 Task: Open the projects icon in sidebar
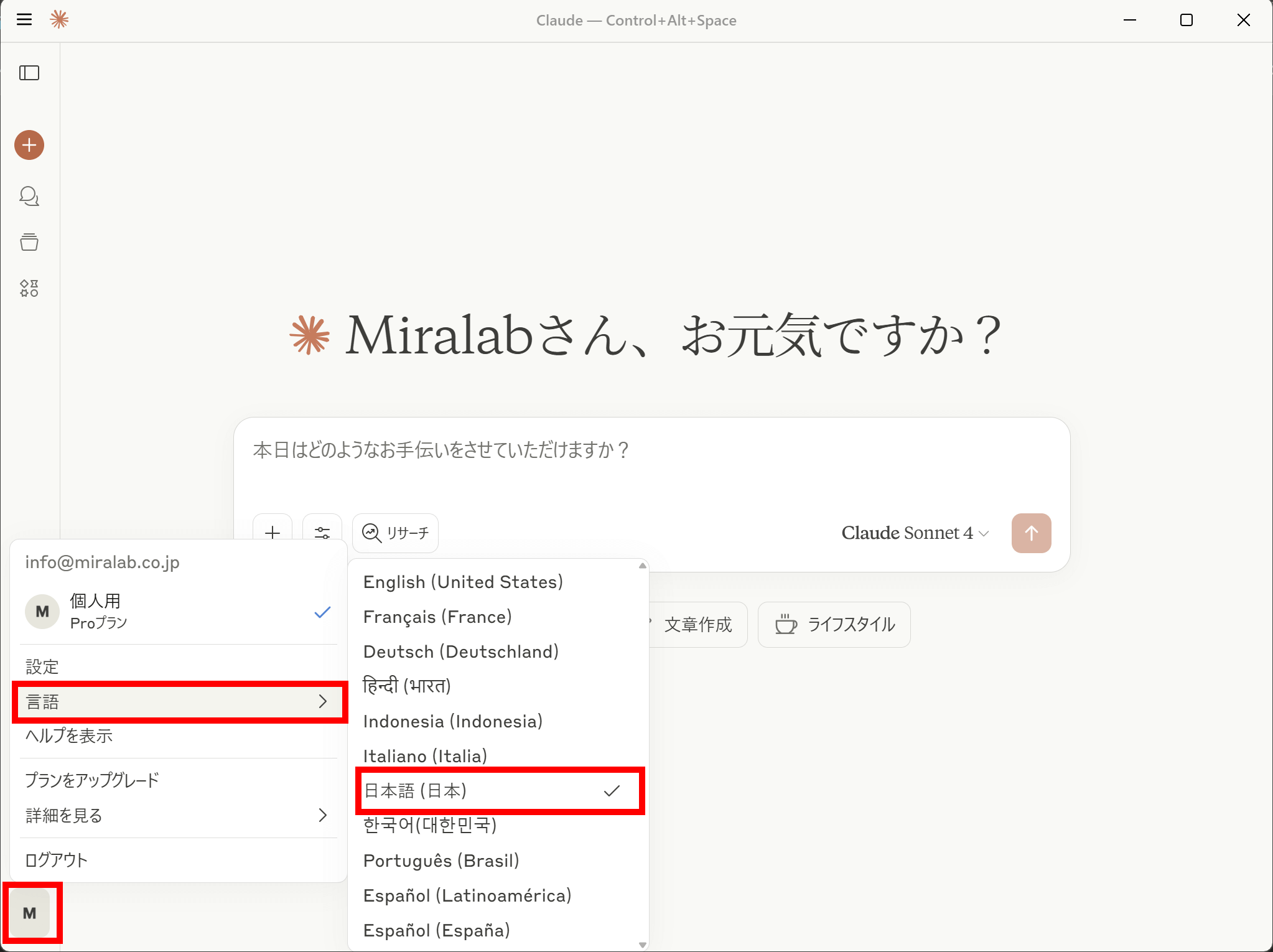click(x=29, y=242)
